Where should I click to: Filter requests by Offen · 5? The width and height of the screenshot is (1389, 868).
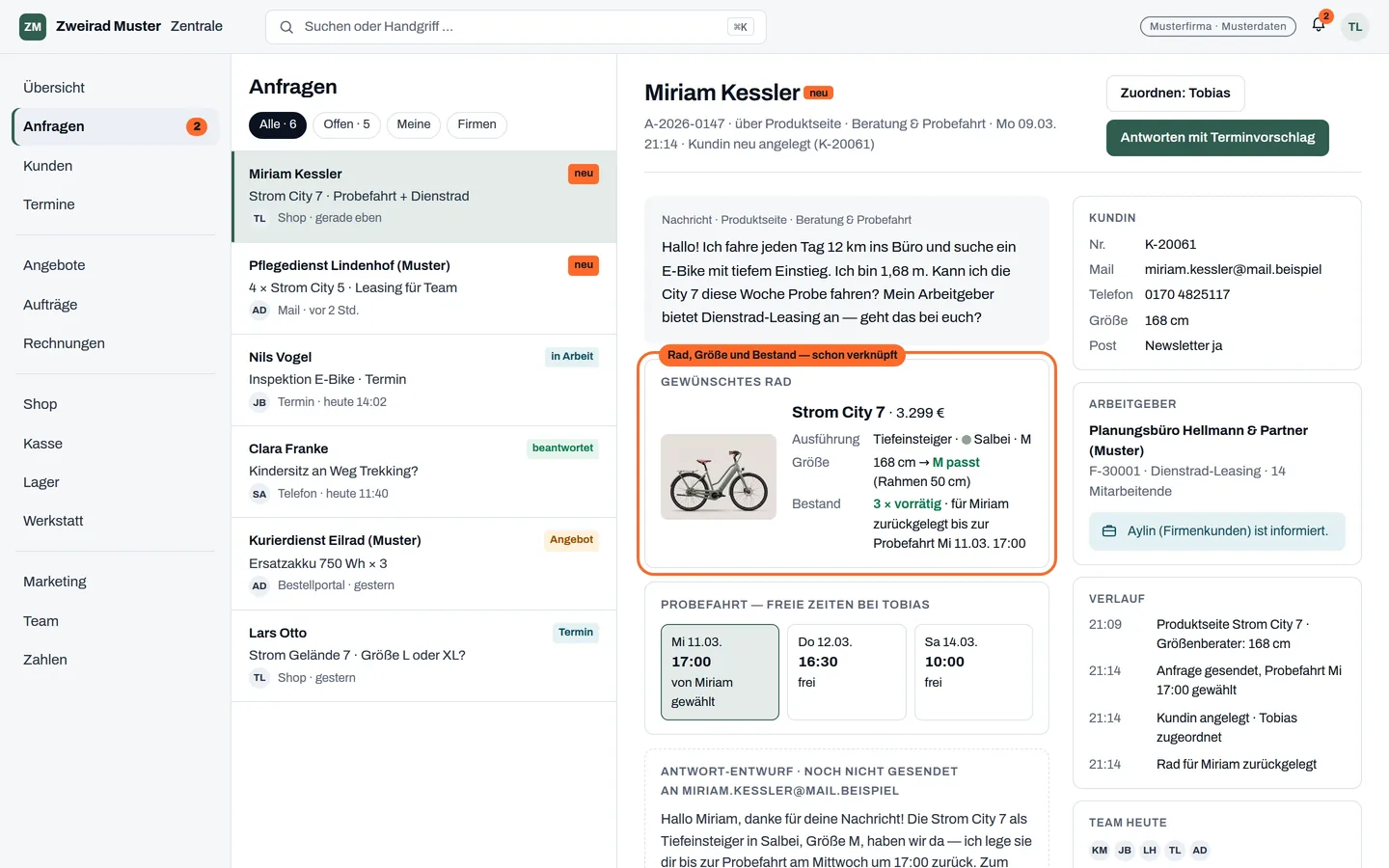coord(346,124)
